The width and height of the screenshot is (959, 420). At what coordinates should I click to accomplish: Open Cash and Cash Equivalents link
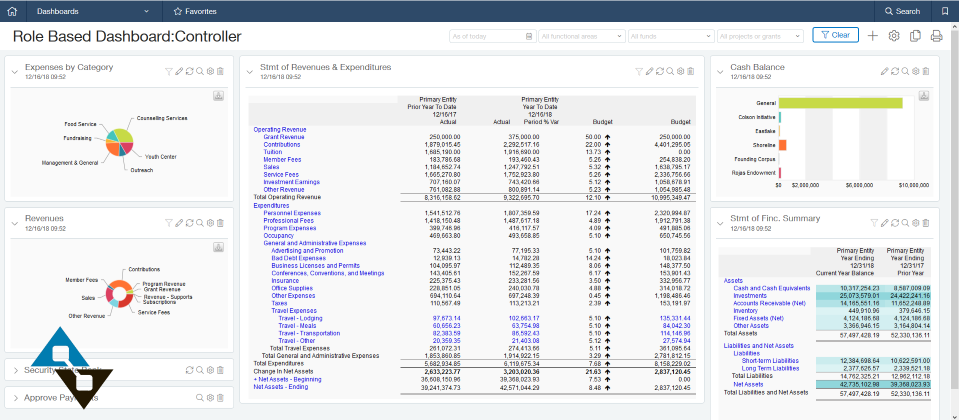pos(772,288)
